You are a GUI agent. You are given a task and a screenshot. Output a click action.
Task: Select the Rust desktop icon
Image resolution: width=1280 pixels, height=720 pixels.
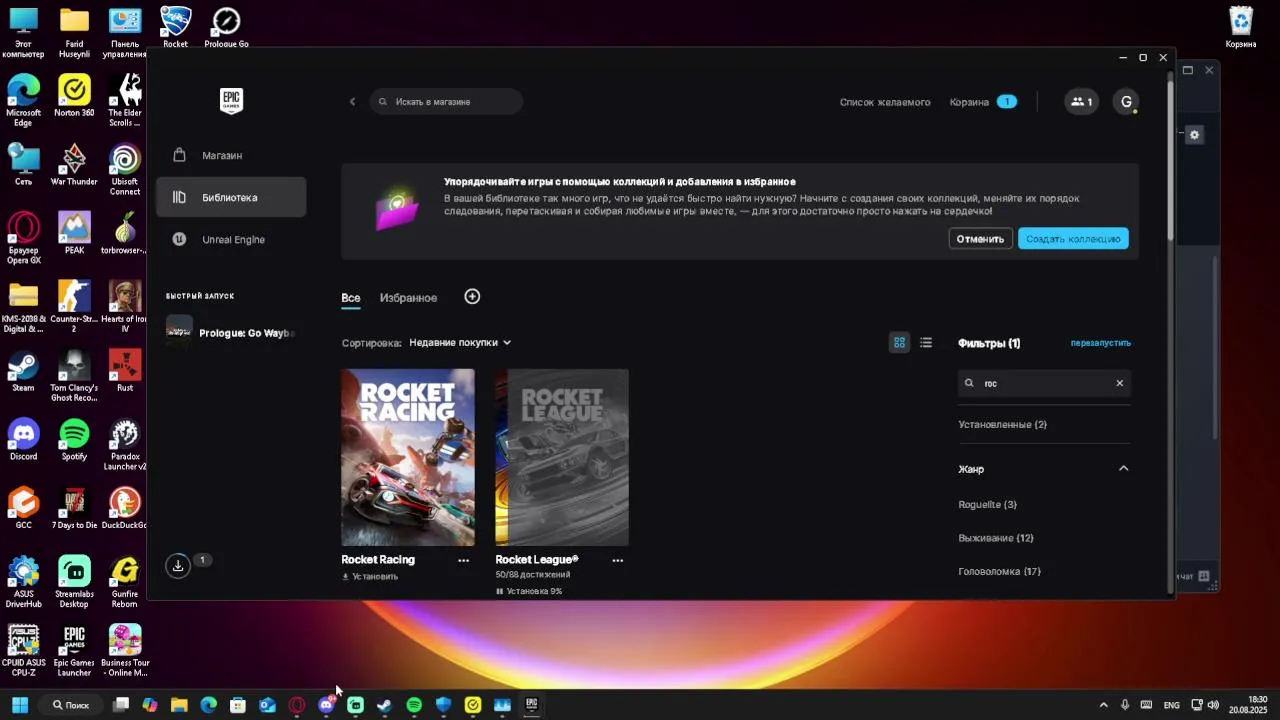point(125,371)
